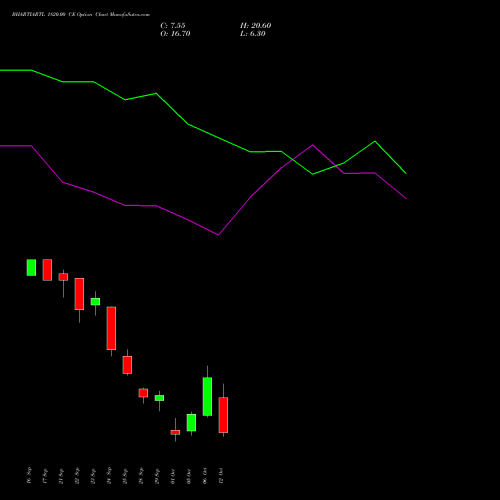Image resolution: width=500 pixels, height=500 pixels.
Task: Click the 21 Sep date label
Action: [61, 476]
